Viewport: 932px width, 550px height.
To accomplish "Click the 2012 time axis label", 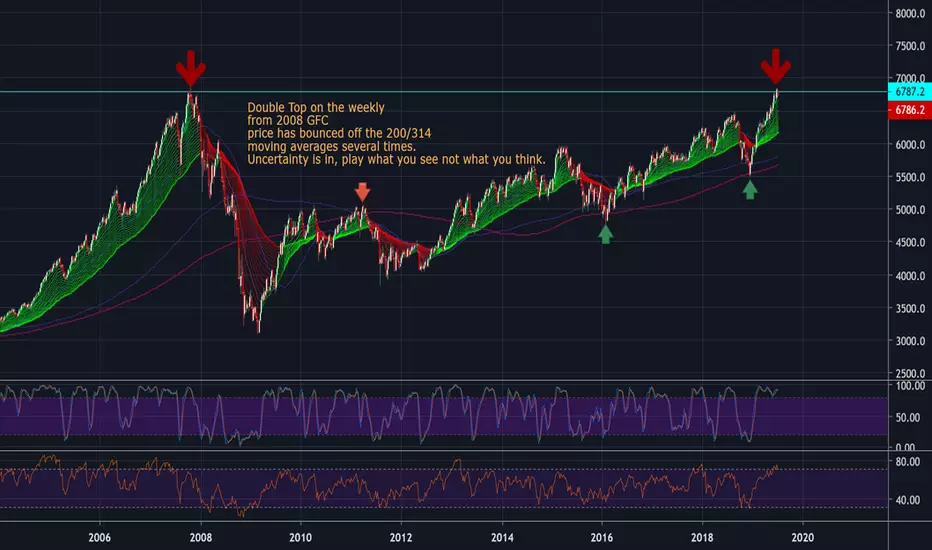I will click(x=401, y=538).
